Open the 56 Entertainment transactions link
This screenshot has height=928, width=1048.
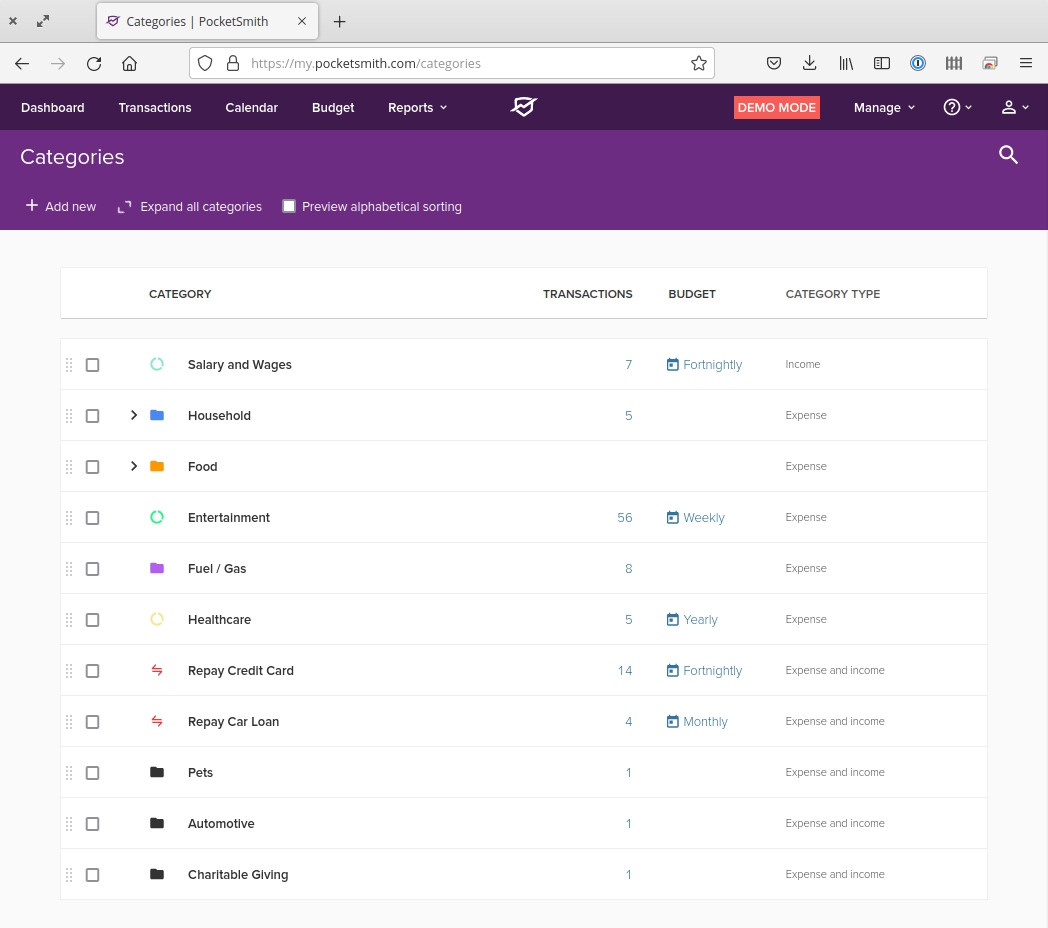pos(625,518)
